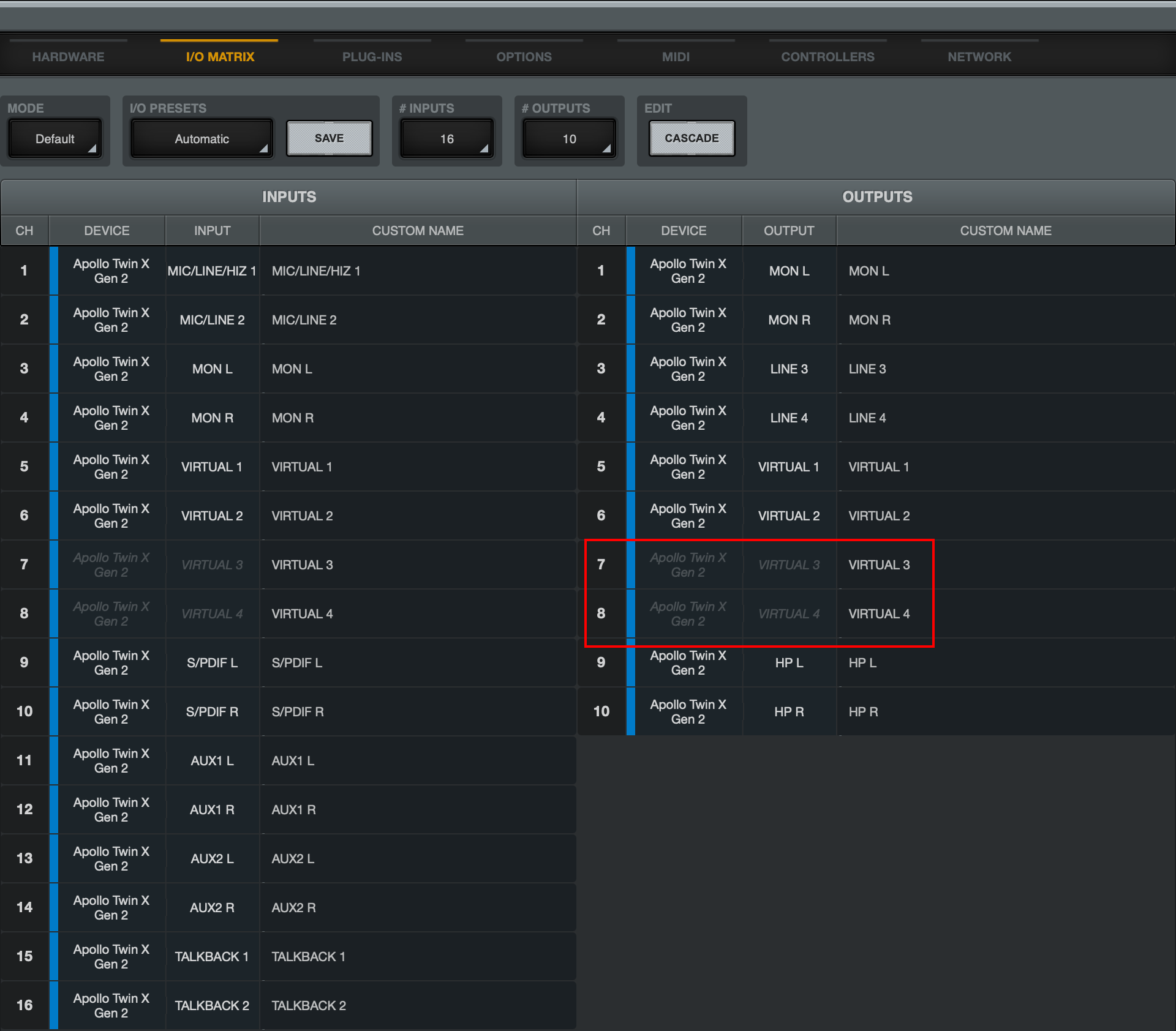The height and width of the screenshot is (1031, 1176).
Task: Open the MODE Default dropdown
Action: 55,139
